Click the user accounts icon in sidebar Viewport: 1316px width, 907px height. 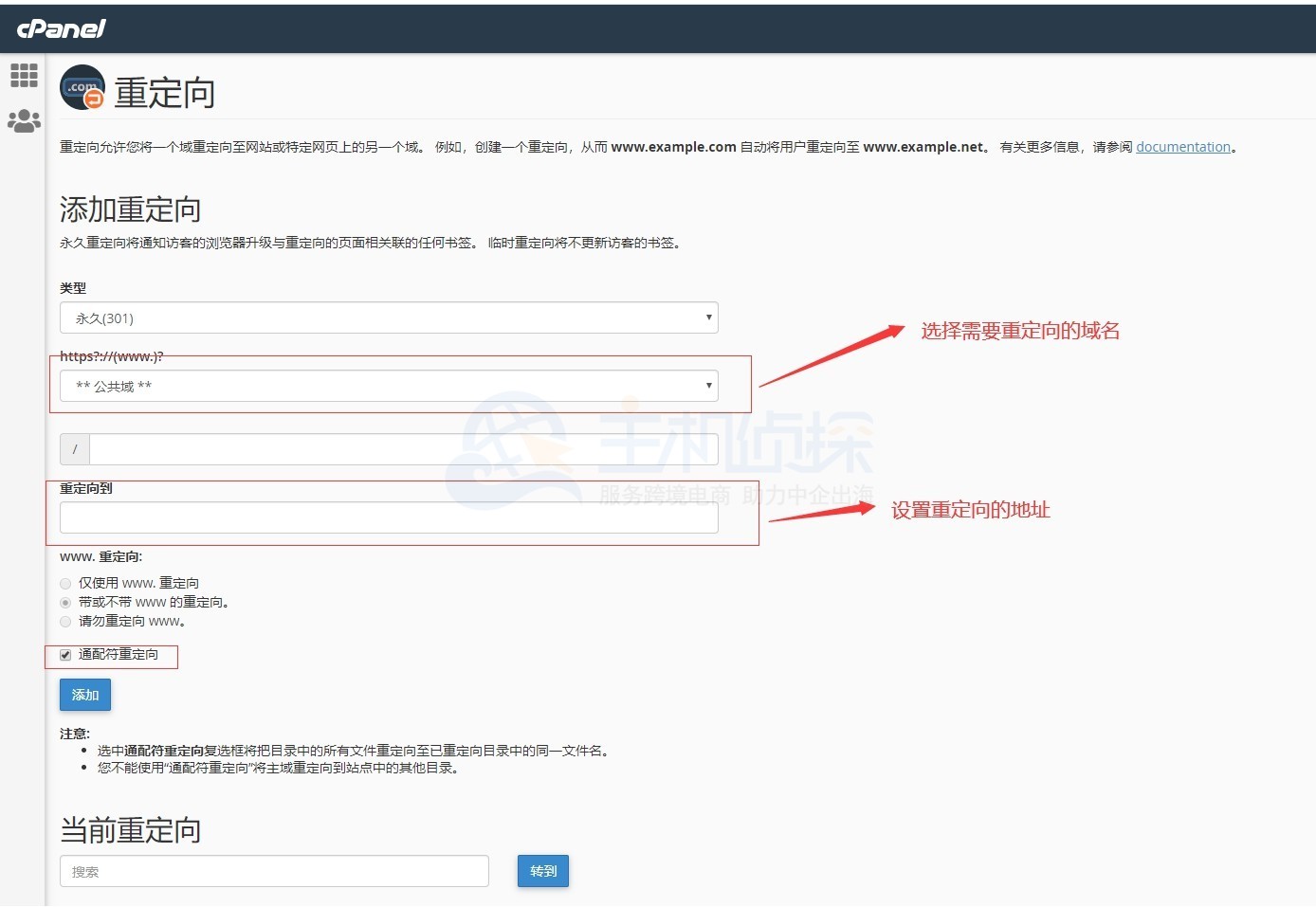(24, 120)
